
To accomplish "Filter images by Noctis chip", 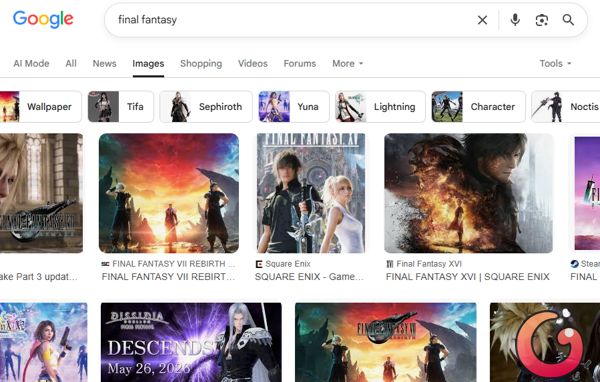I will coord(566,107).
